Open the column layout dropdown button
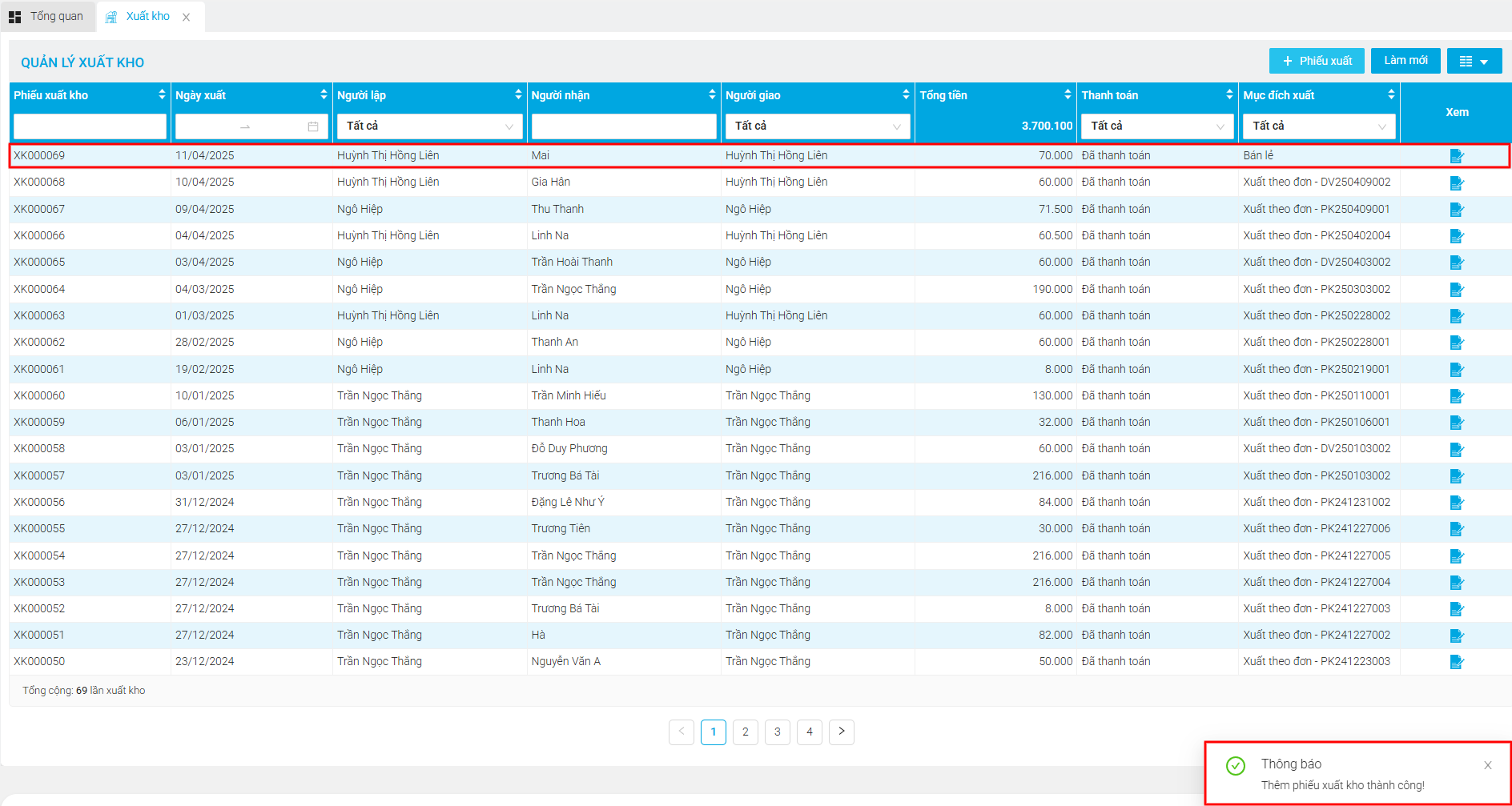The width and height of the screenshot is (1512, 806). (1474, 61)
